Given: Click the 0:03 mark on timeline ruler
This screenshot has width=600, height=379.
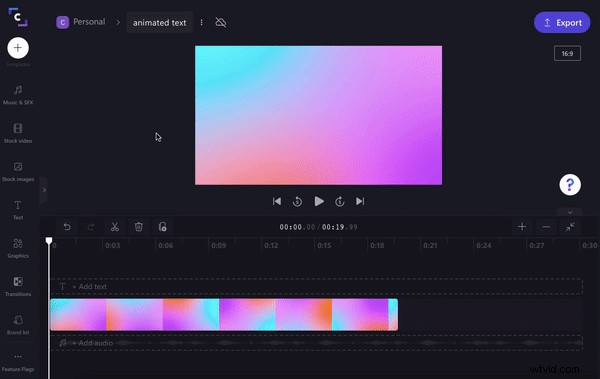Looking at the screenshot, I should [x=112, y=245].
